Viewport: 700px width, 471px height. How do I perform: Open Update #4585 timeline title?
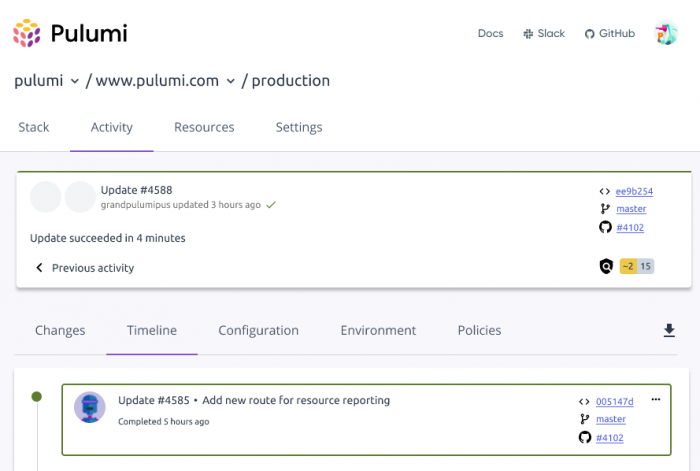pos(254,400)
